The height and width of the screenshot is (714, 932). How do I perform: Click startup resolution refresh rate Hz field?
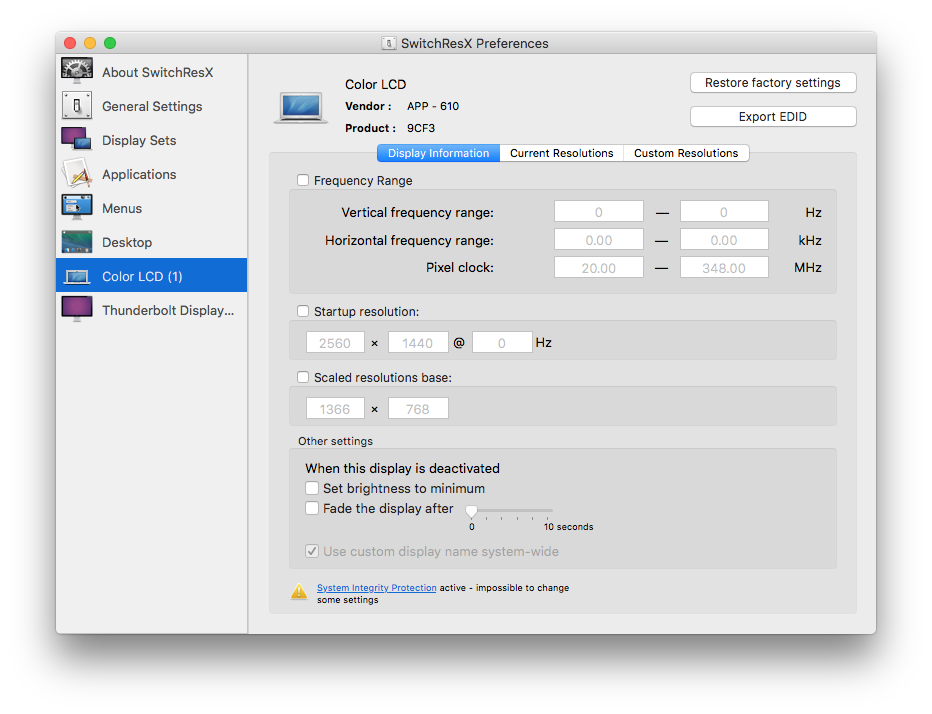click(x=502, y=342)
